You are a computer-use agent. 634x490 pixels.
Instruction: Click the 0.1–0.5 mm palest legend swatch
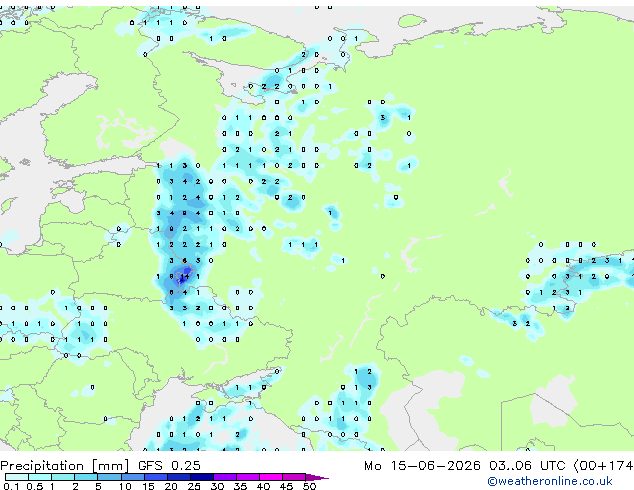coord(17,477)
